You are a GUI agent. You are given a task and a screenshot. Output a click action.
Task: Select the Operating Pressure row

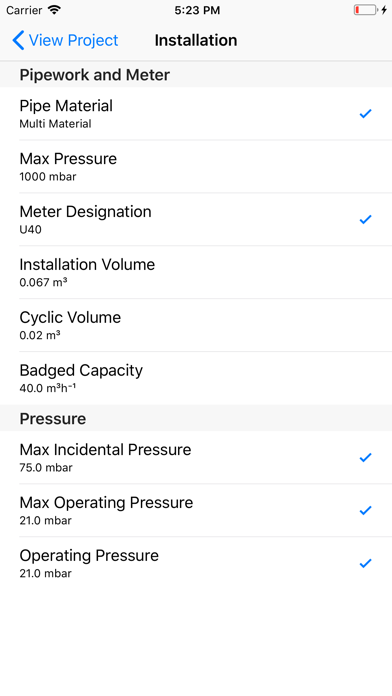(x=196, y=563)
